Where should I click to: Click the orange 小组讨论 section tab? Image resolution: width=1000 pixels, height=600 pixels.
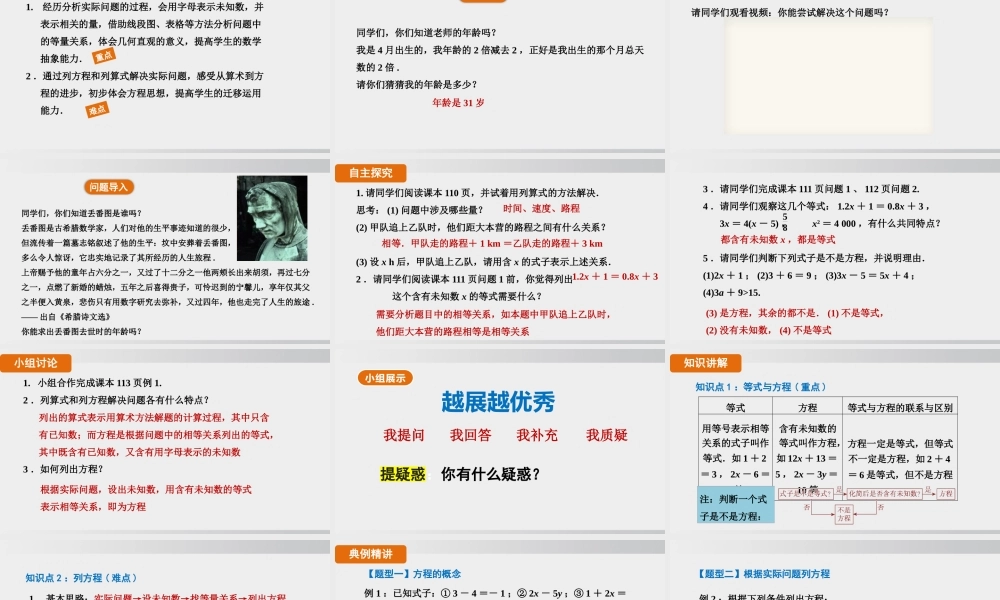36,363
